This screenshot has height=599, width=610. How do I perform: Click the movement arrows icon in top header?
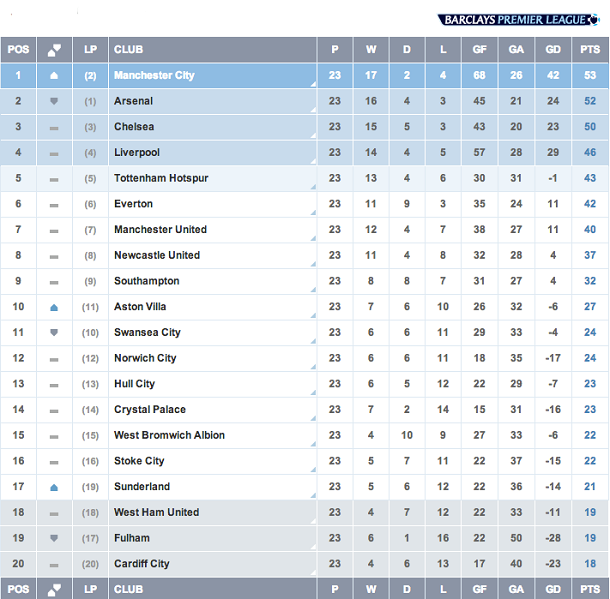click(x=54, y=50)
